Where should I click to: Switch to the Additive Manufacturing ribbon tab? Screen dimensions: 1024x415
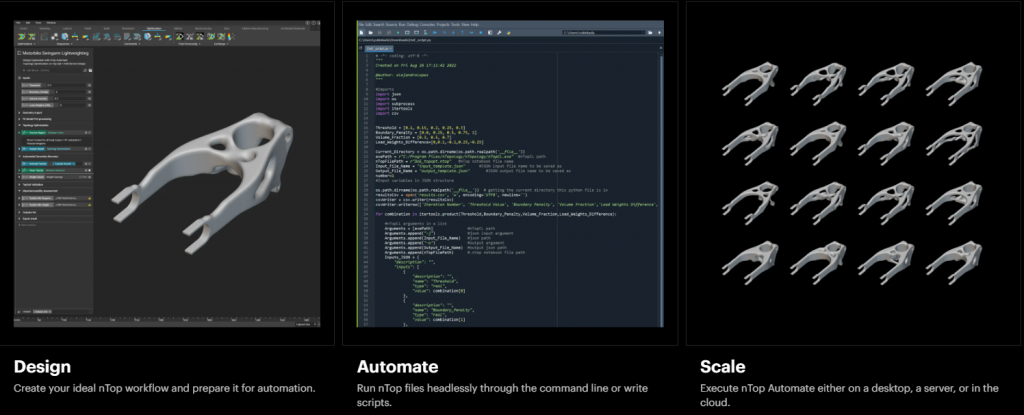(x=255, y=29)
